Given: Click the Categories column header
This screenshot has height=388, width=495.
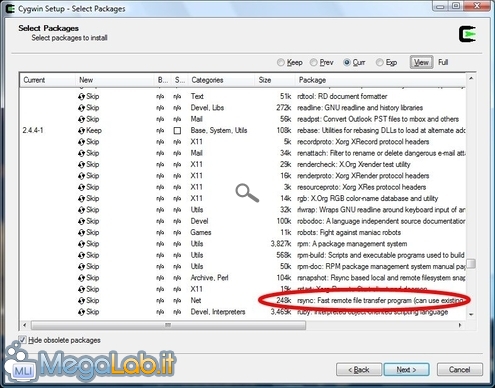Looking at the screenshot, I should click(221, 80).
